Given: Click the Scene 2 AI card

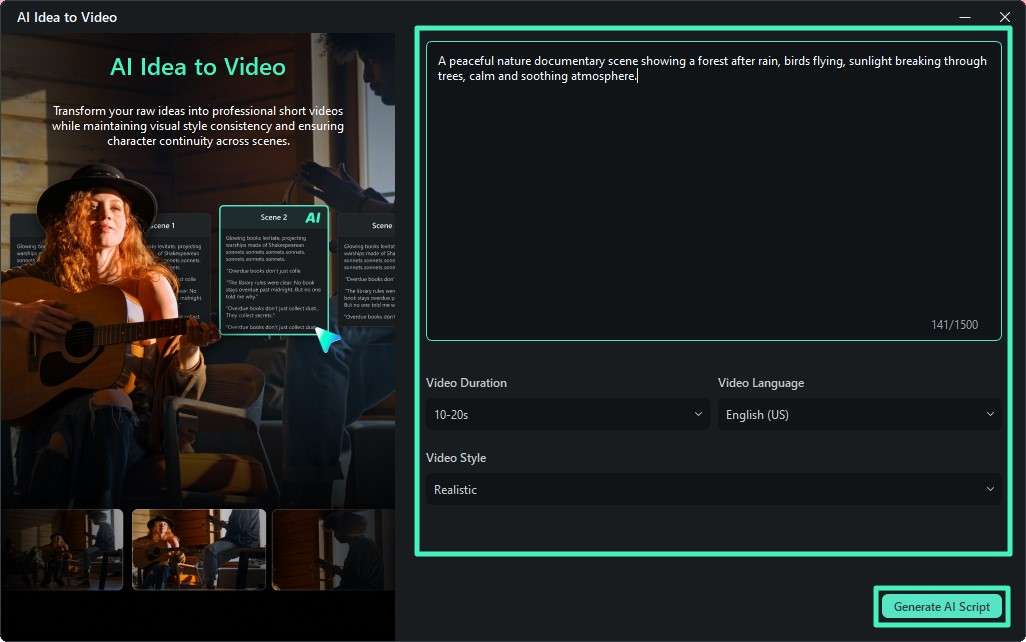Looking at the screenshot, I should [274, 270].
